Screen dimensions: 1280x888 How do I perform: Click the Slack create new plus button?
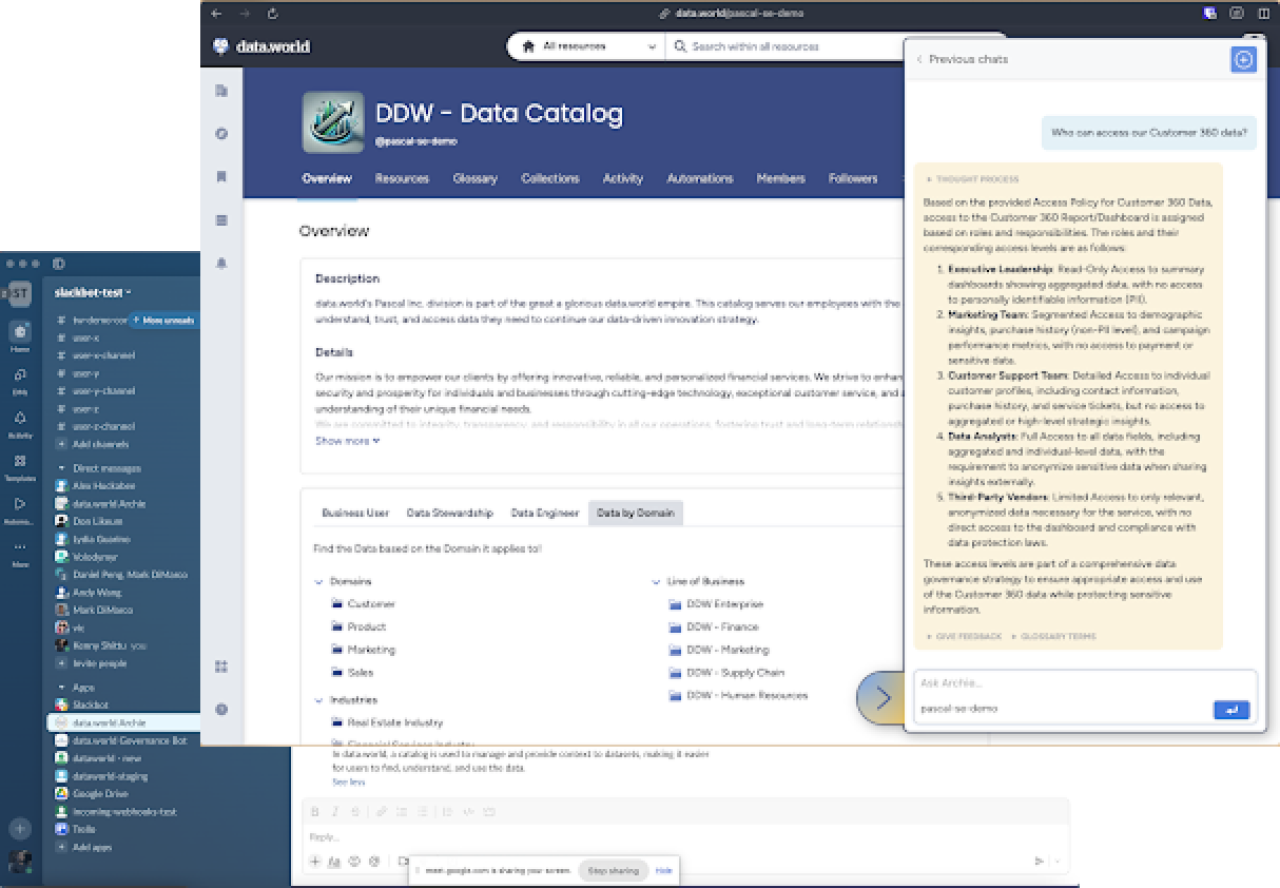click(x=20, y=828)
